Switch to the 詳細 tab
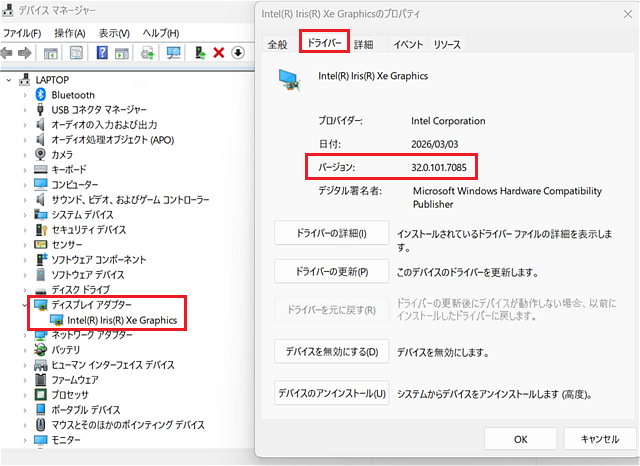Image resolution: width=640 pixels, height=466 pixels. (364, 44)
